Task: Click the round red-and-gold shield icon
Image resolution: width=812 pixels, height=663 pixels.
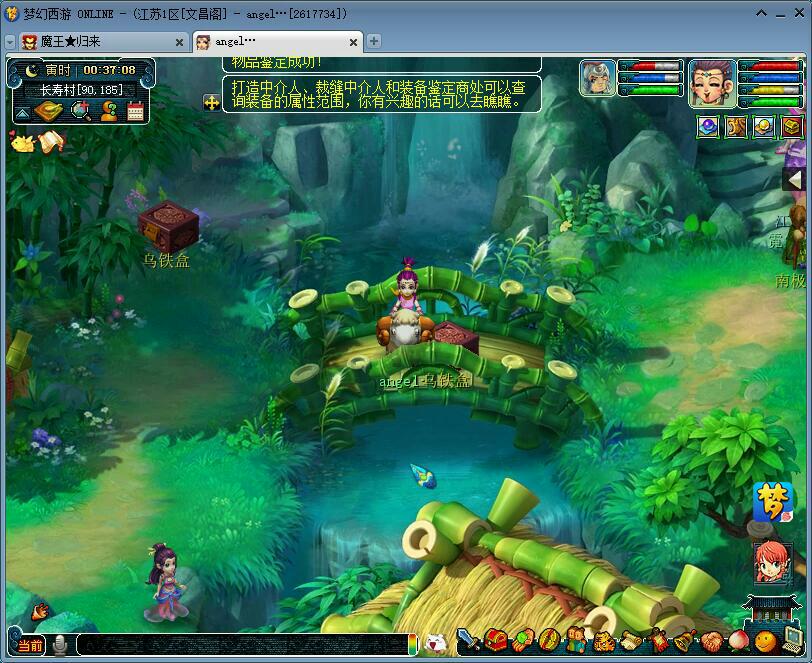Action: tap(549, 641)
